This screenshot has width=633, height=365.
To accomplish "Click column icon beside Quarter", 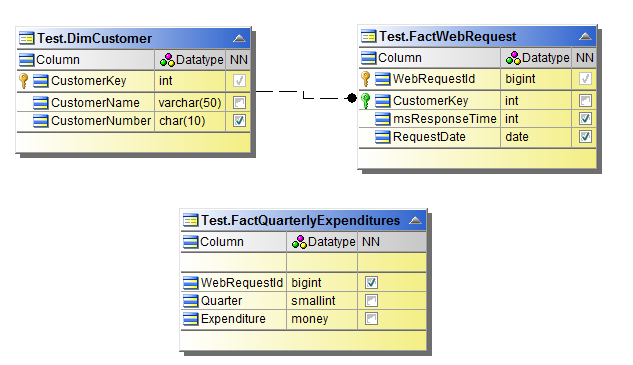I will coord(191,301).
